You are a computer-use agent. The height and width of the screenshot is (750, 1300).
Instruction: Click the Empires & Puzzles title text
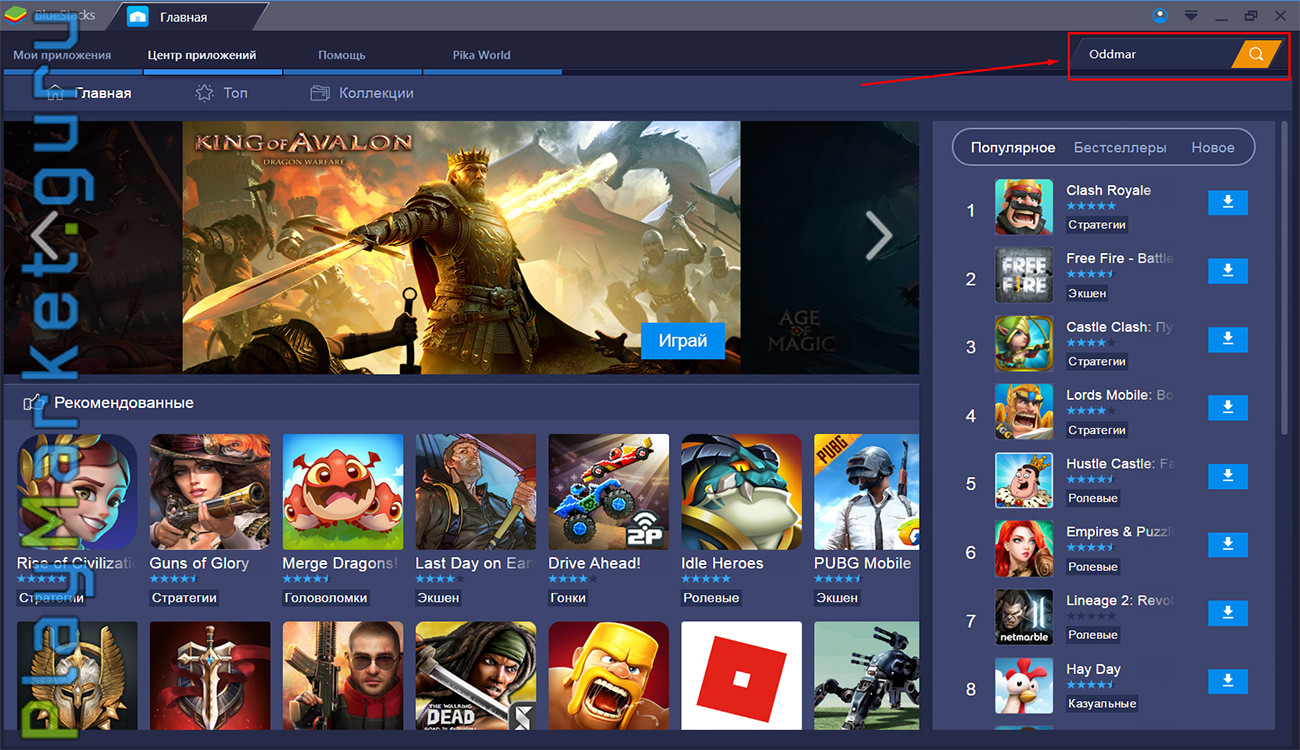(1120, 532)
